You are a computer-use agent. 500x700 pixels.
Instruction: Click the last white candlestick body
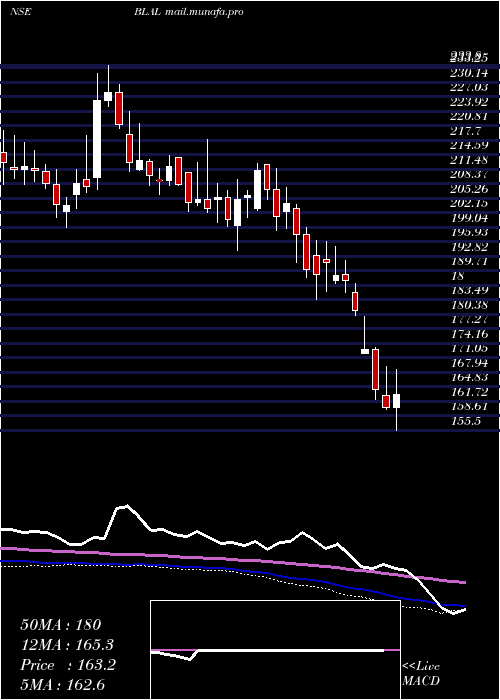(396, 401)
